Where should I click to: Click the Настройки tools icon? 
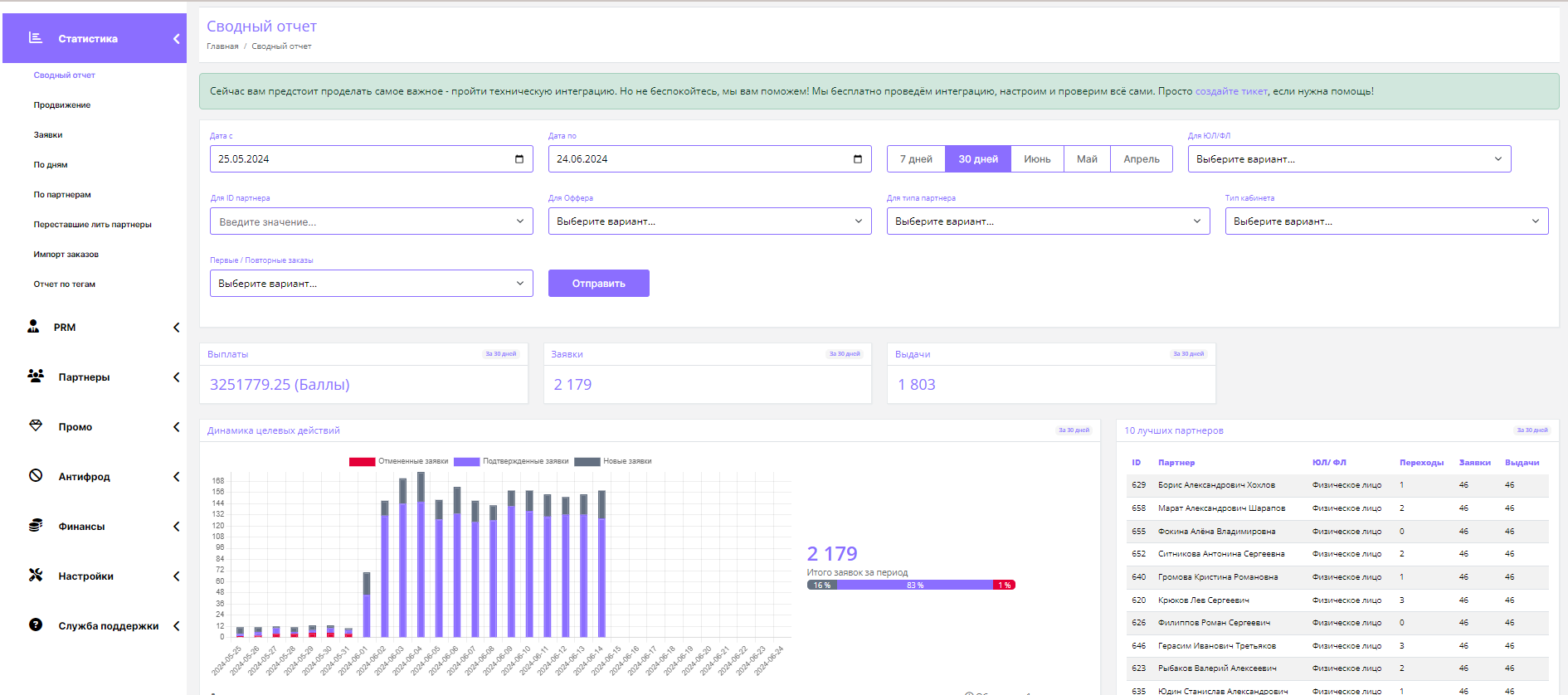point(36,575)
